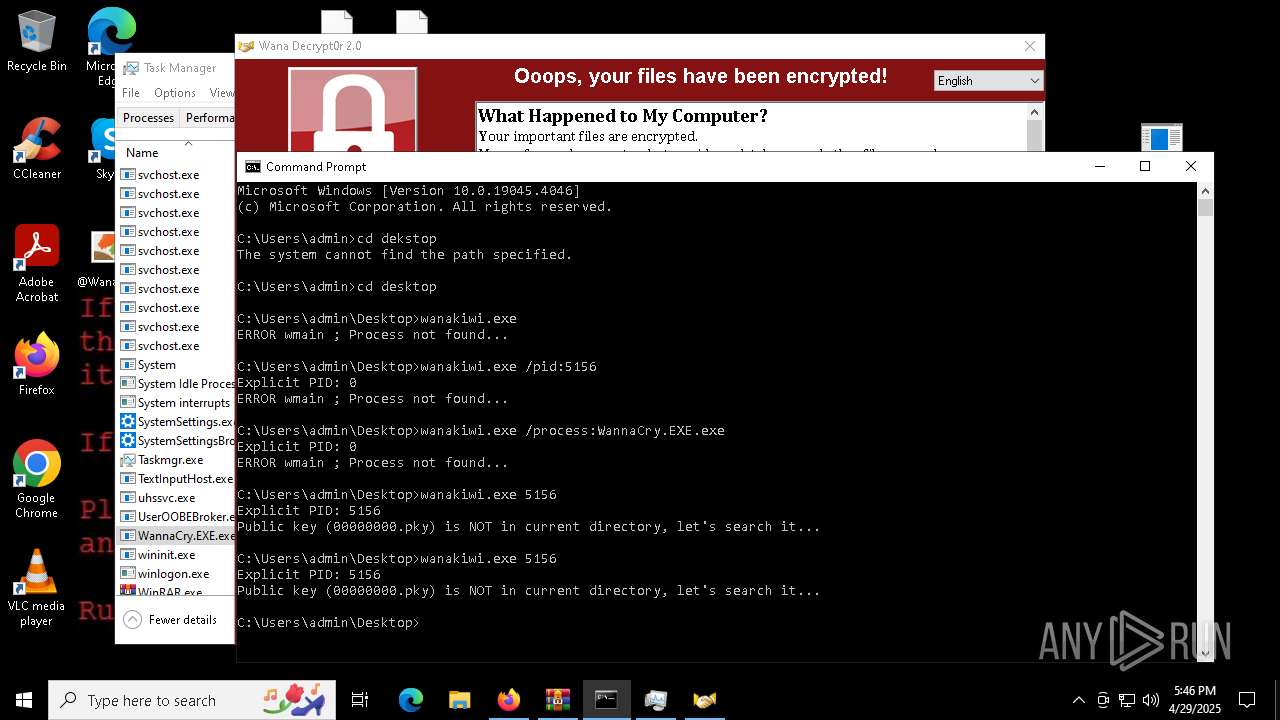
Task: Click the volume speaker tray icon
Action: 1150,700
